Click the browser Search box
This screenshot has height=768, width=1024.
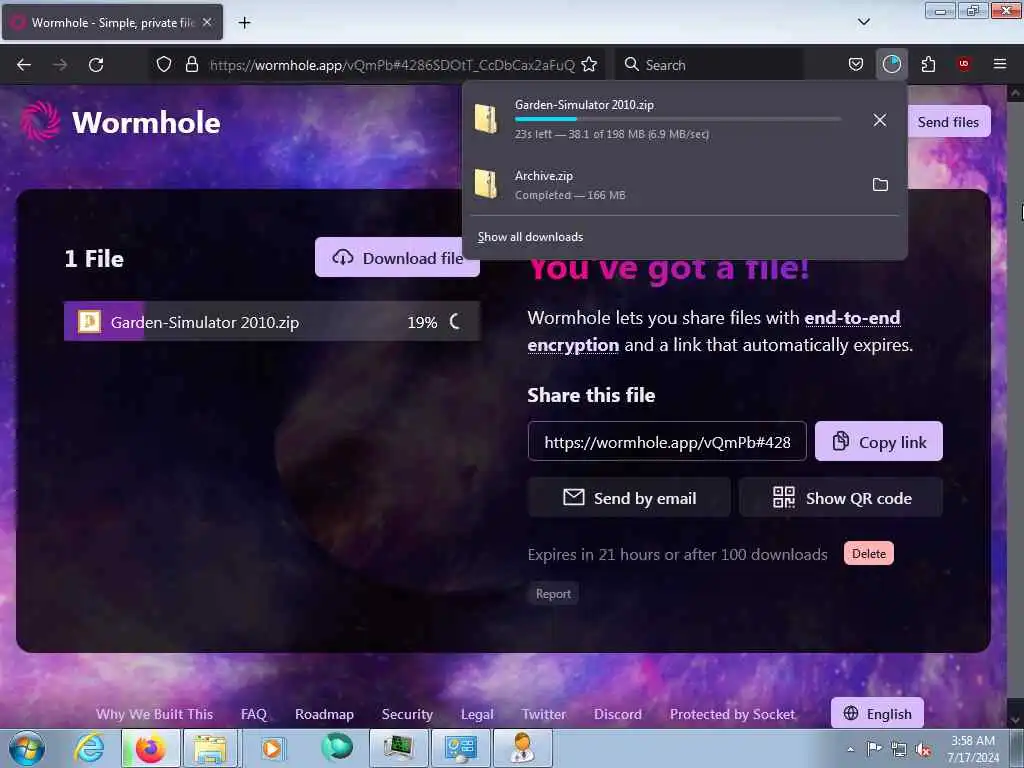click(709, 65)
